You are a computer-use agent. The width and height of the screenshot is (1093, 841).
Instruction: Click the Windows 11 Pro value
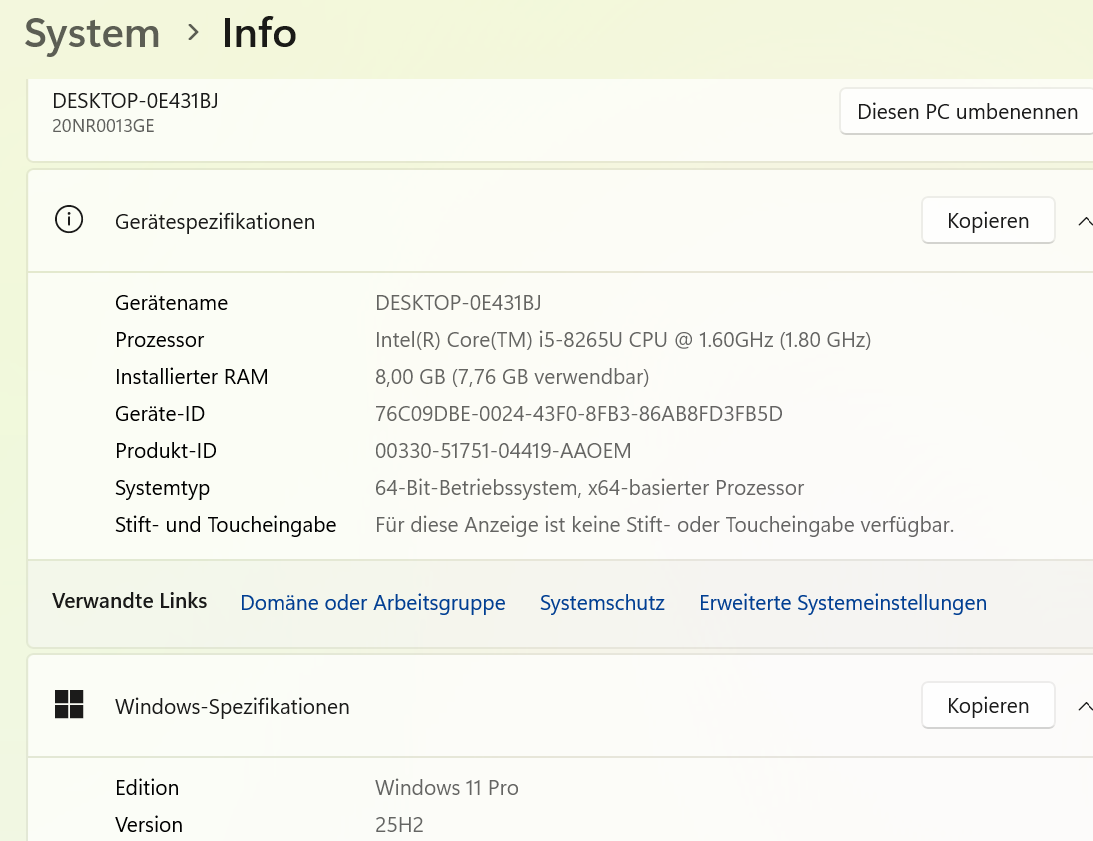coord(447,787)
